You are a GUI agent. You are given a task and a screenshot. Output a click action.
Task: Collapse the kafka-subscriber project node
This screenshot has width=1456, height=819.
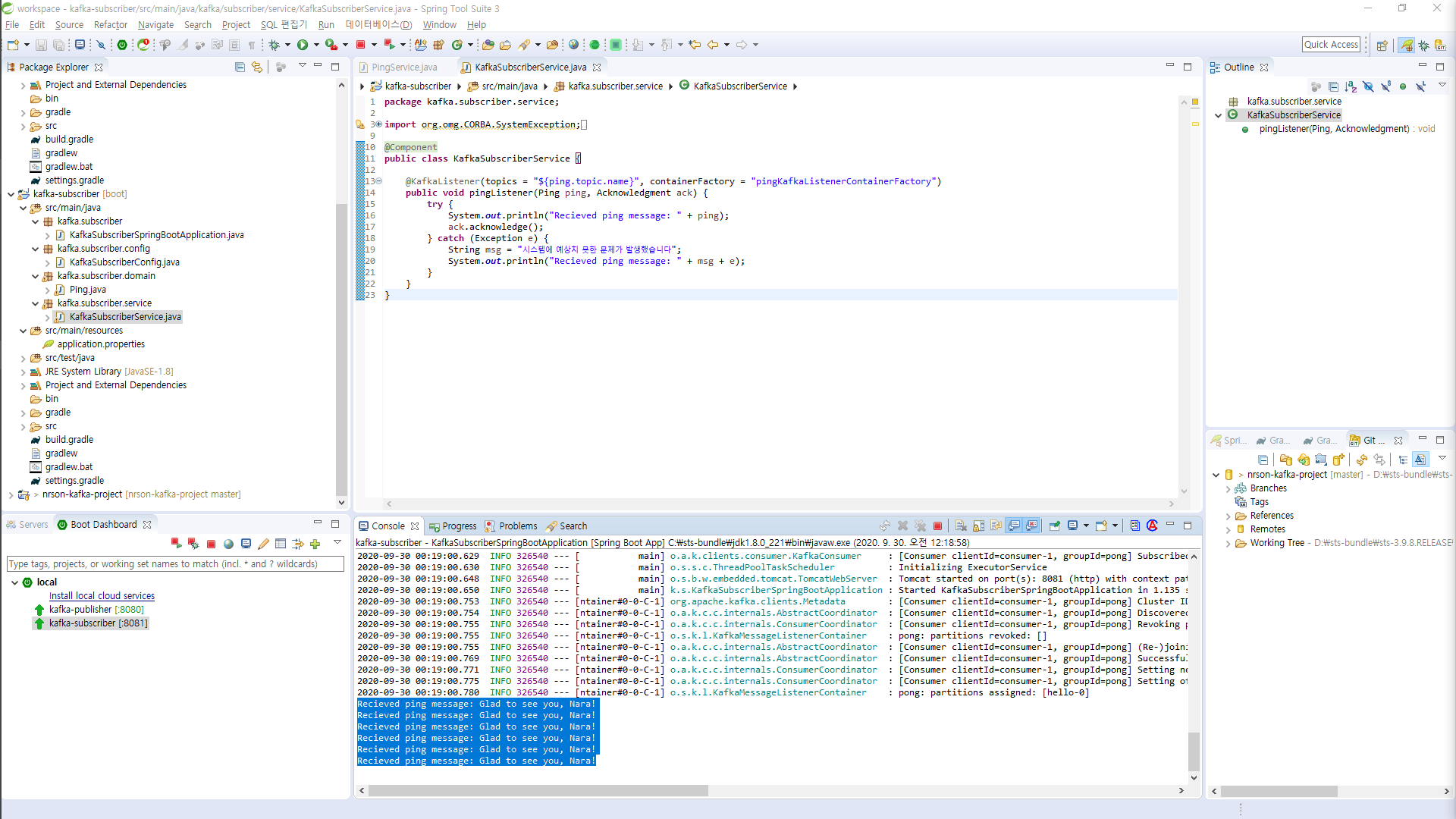tap(11, 194)
